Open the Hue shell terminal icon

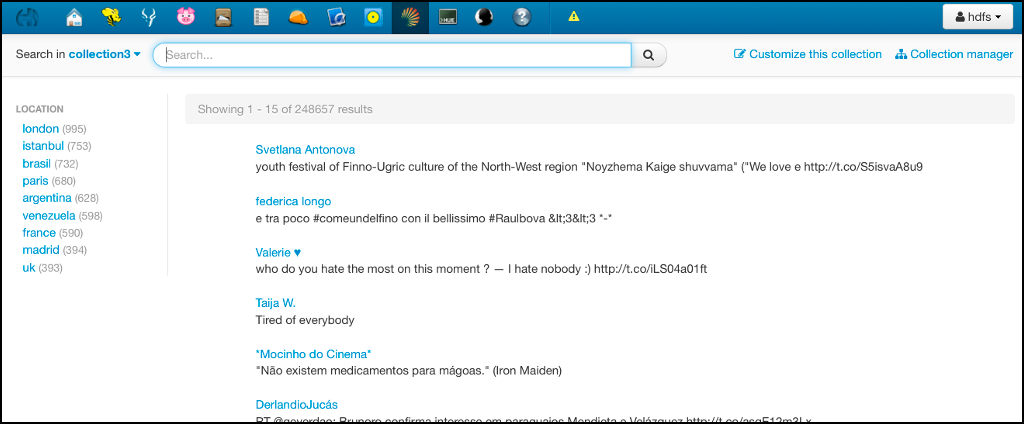click(x=448, y=17)
